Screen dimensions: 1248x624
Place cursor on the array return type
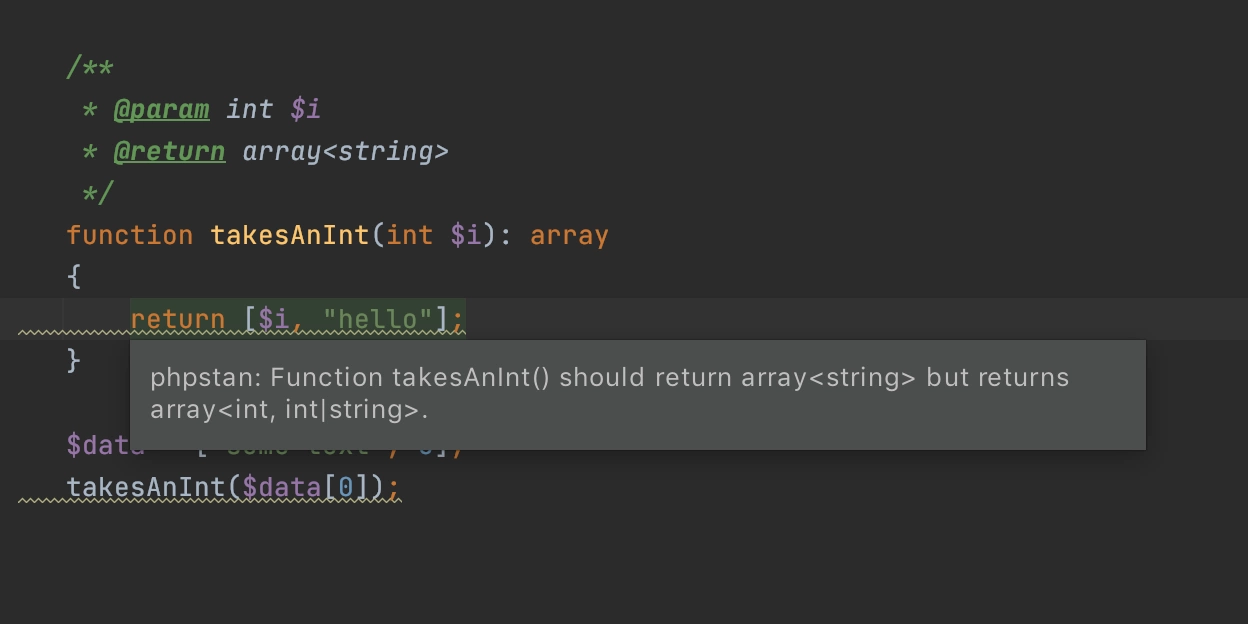pyautogui.click(x=569, y=236)
